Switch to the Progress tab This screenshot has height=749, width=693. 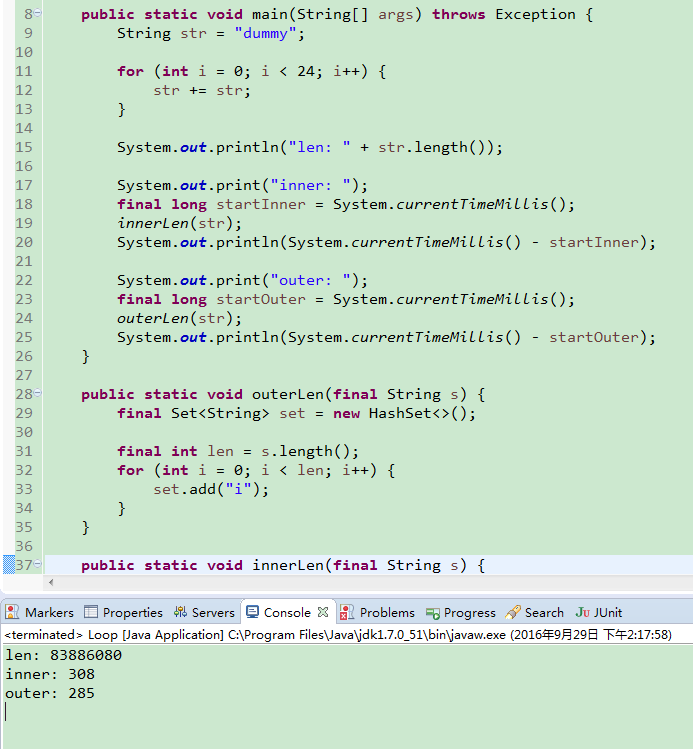(x=461, y=612)
